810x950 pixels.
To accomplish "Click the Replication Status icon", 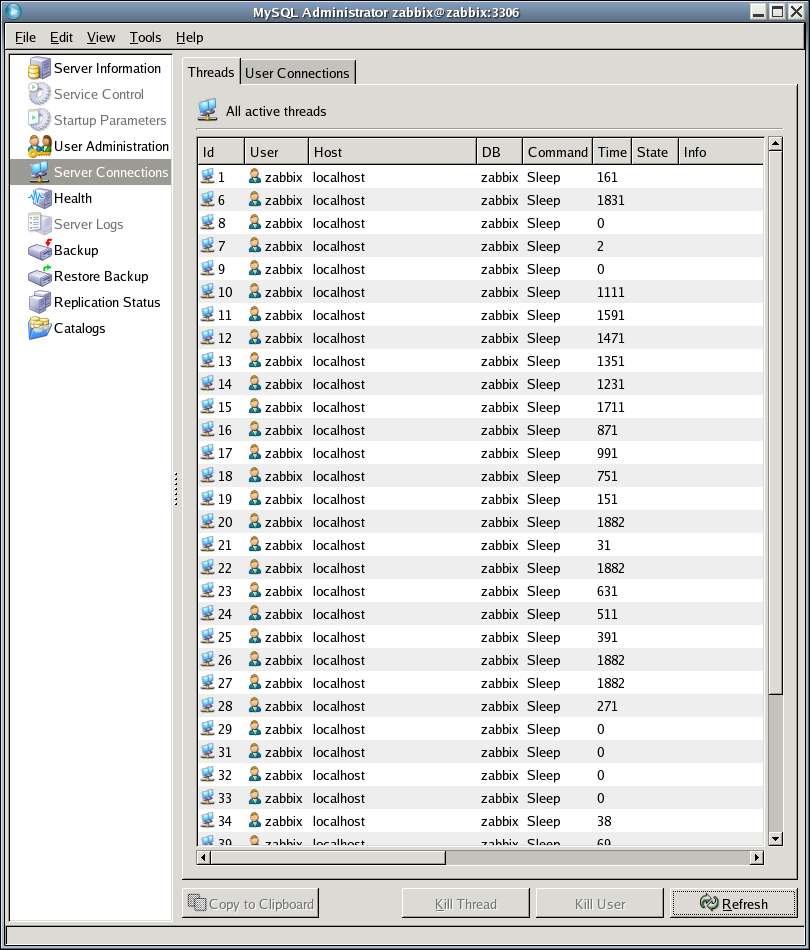I will 39,302.
